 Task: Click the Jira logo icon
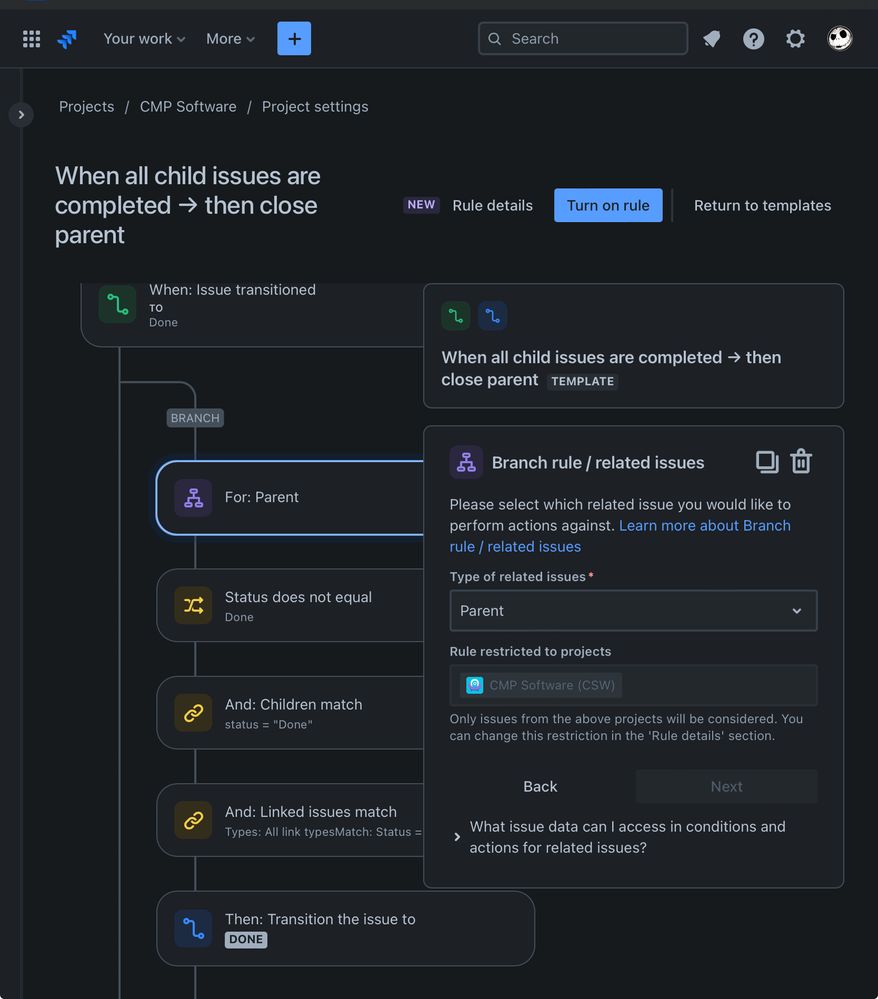[67, 39]
